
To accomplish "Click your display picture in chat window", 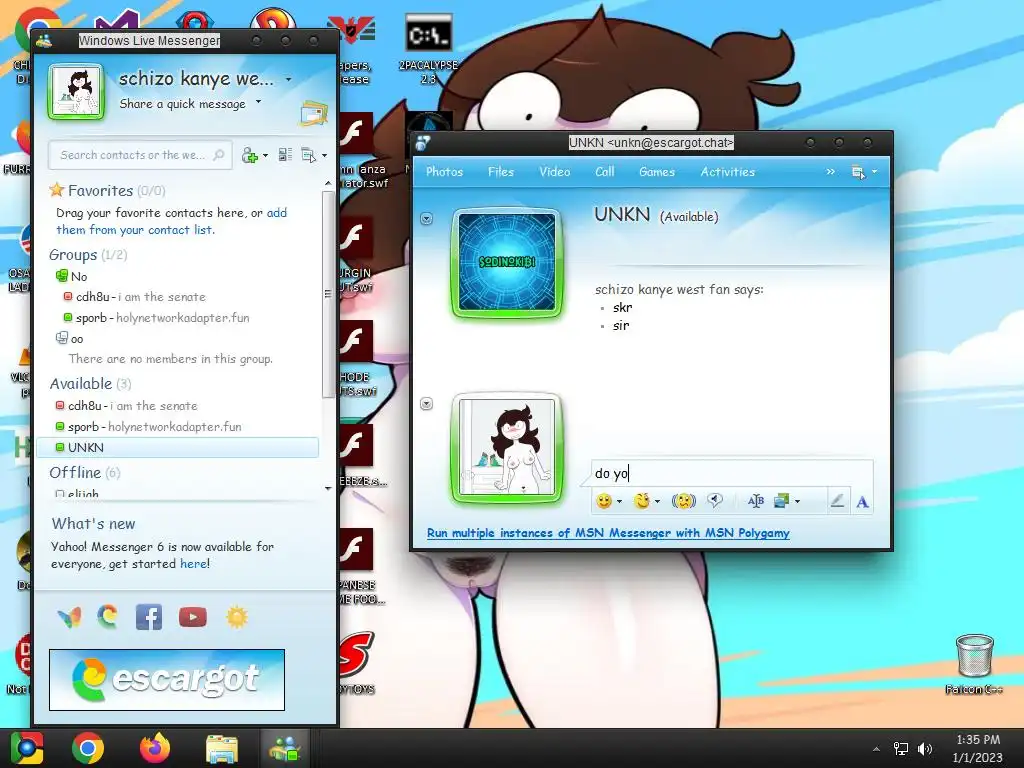I will (x=507, y=448).
